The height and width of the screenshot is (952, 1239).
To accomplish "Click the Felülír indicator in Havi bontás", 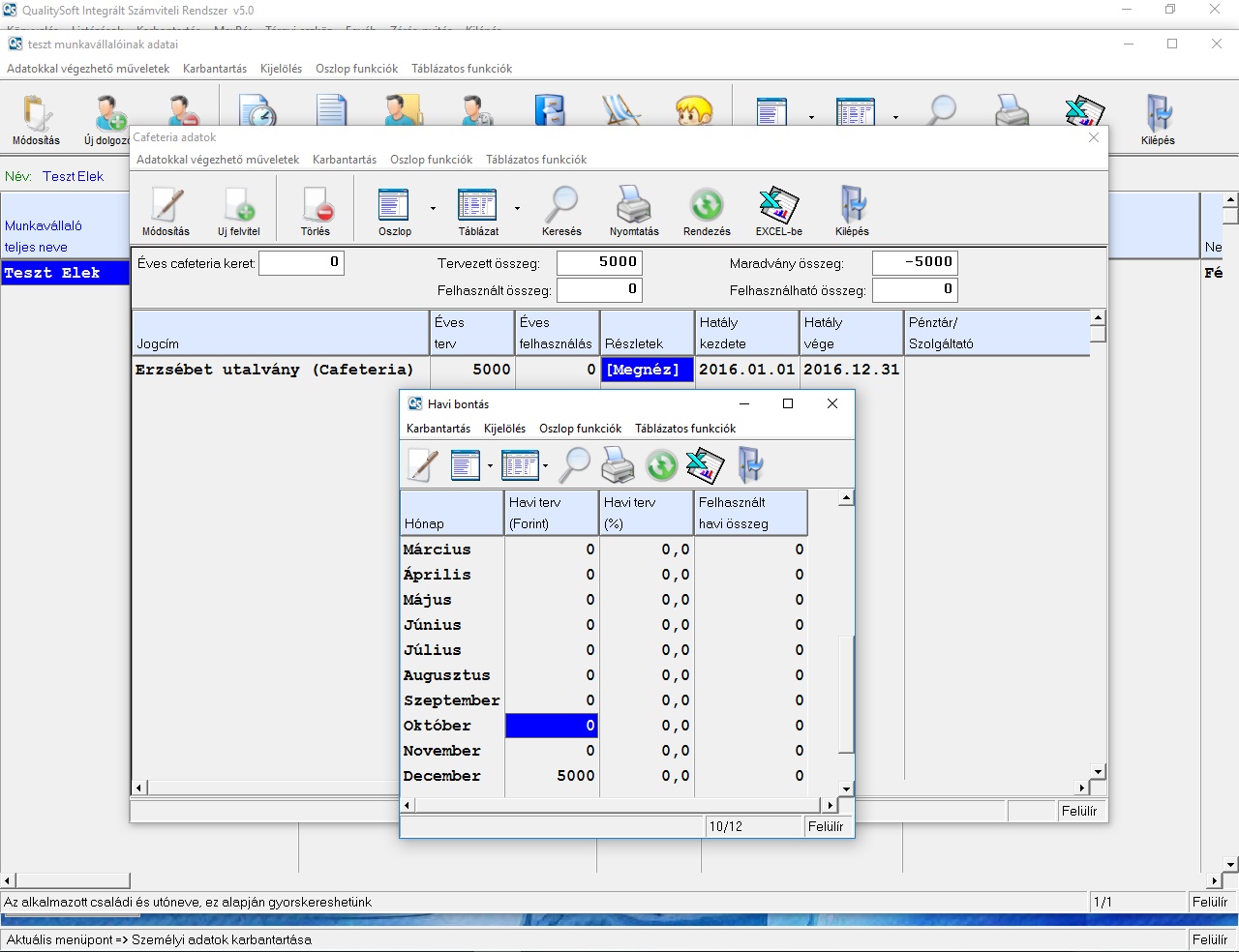I will [826, 826].
